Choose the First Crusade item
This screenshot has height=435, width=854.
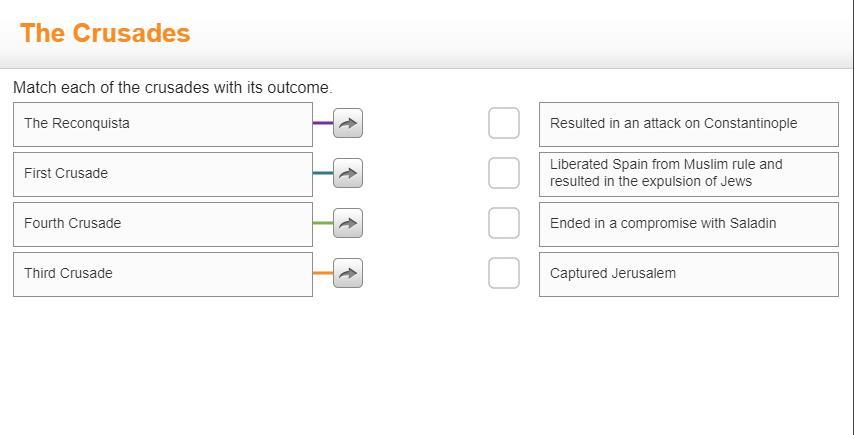(163, 174)
